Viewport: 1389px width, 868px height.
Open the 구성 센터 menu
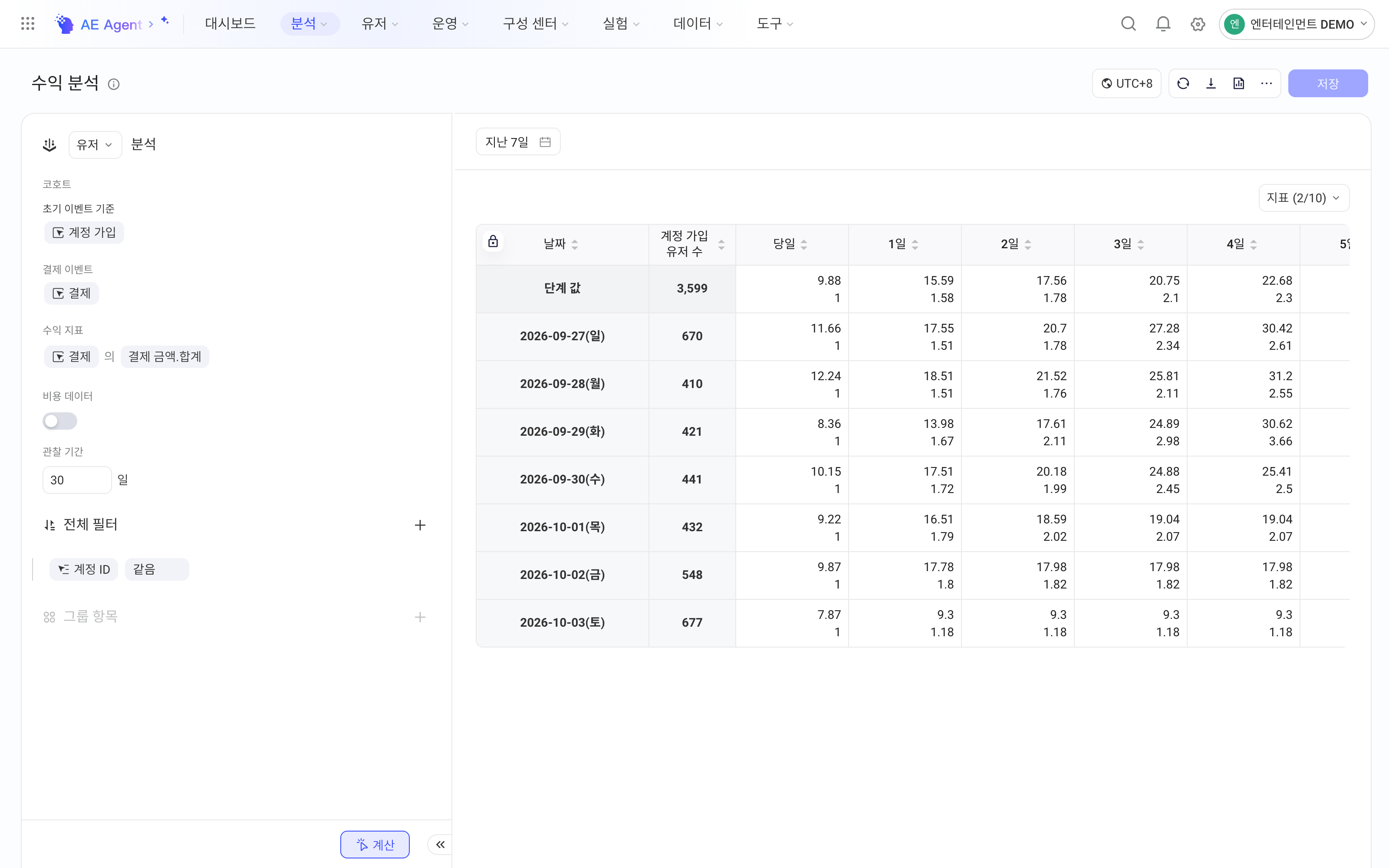click(535, 23)
